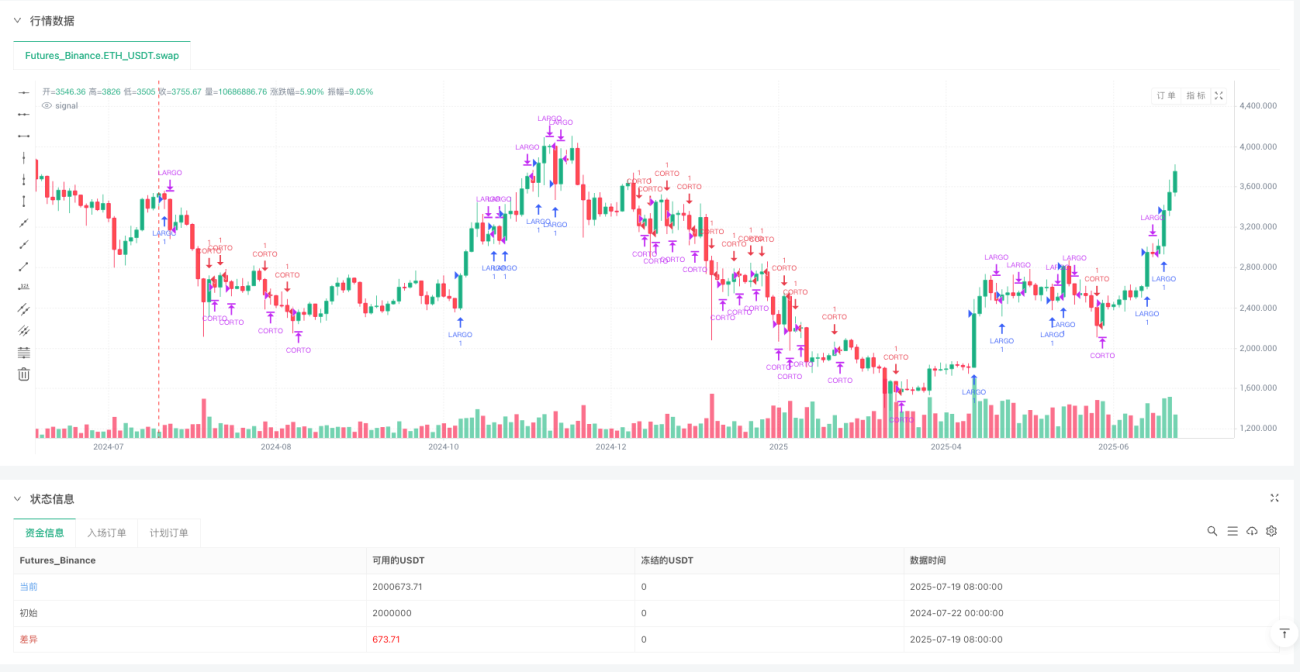Open the table settings gear icon
Image resolution: width=1300 pixels, height=672 pixels.
coord(1272,531)
